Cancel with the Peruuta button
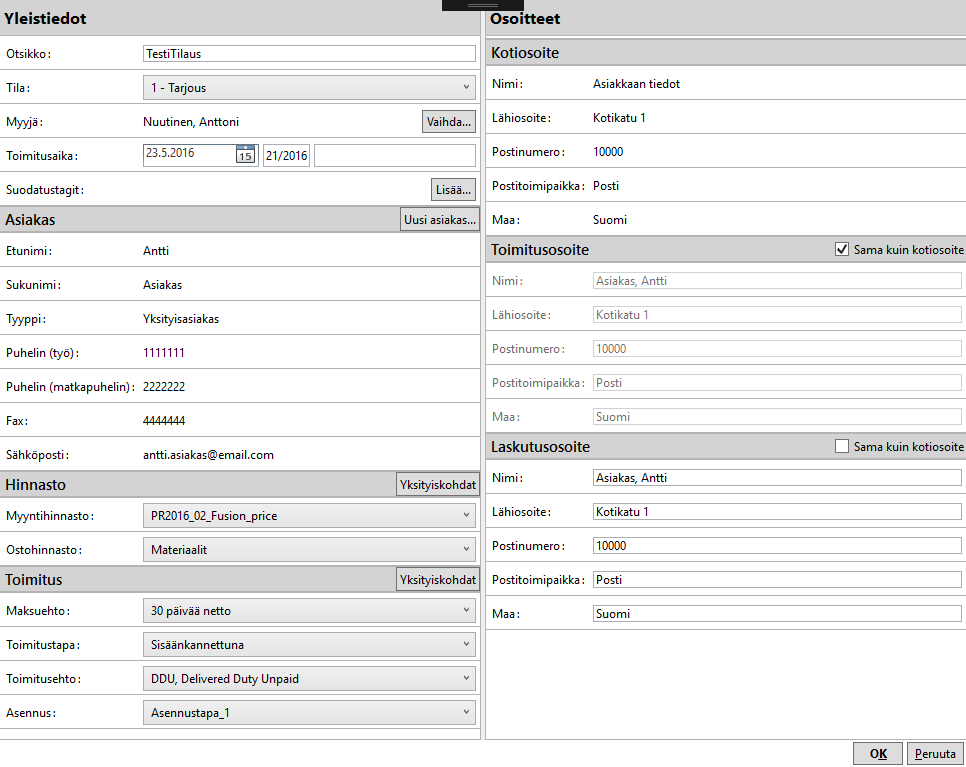The width and height of the screenshot is (966, 767). [935, 754]
